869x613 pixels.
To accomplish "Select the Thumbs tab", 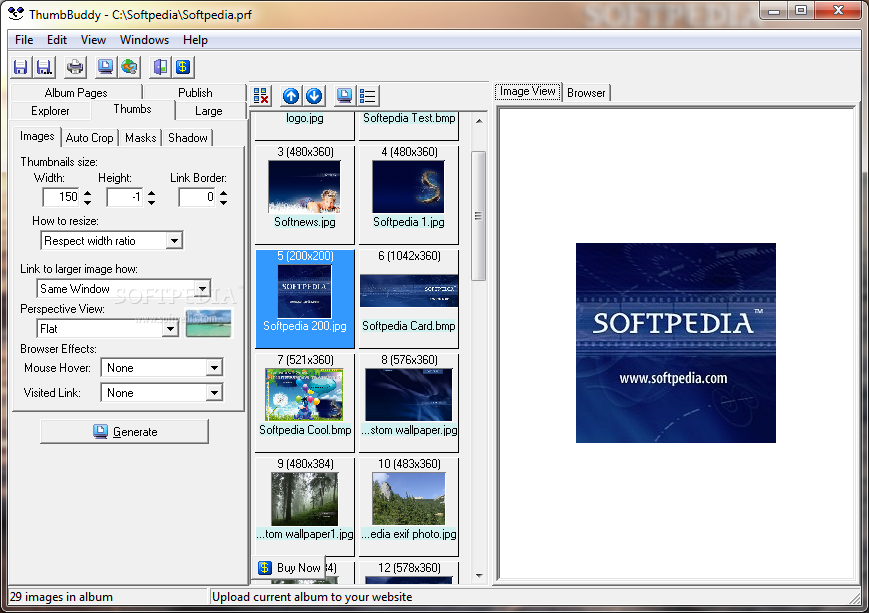I will click(132, 109).
